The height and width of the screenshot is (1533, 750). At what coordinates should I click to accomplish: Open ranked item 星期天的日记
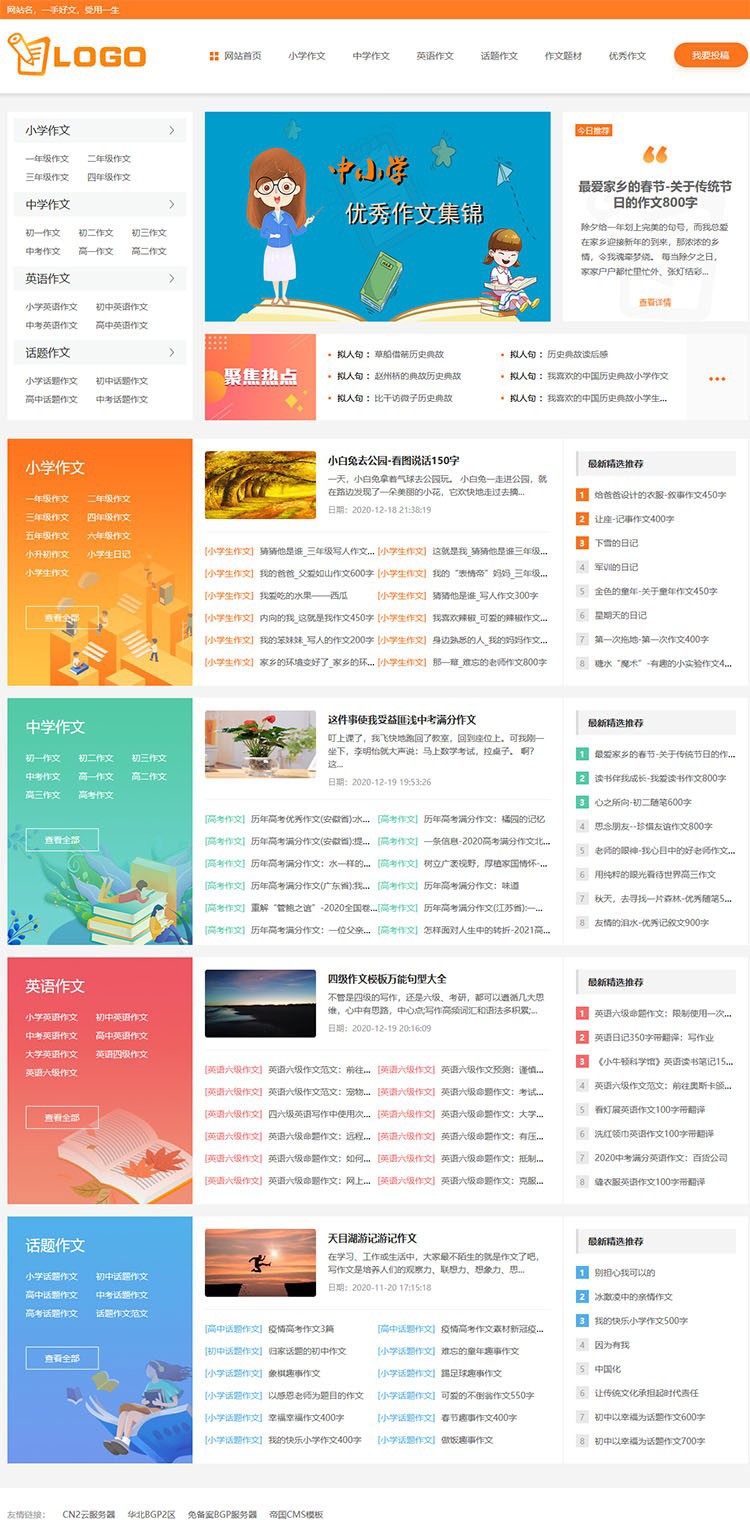(620, 615)
